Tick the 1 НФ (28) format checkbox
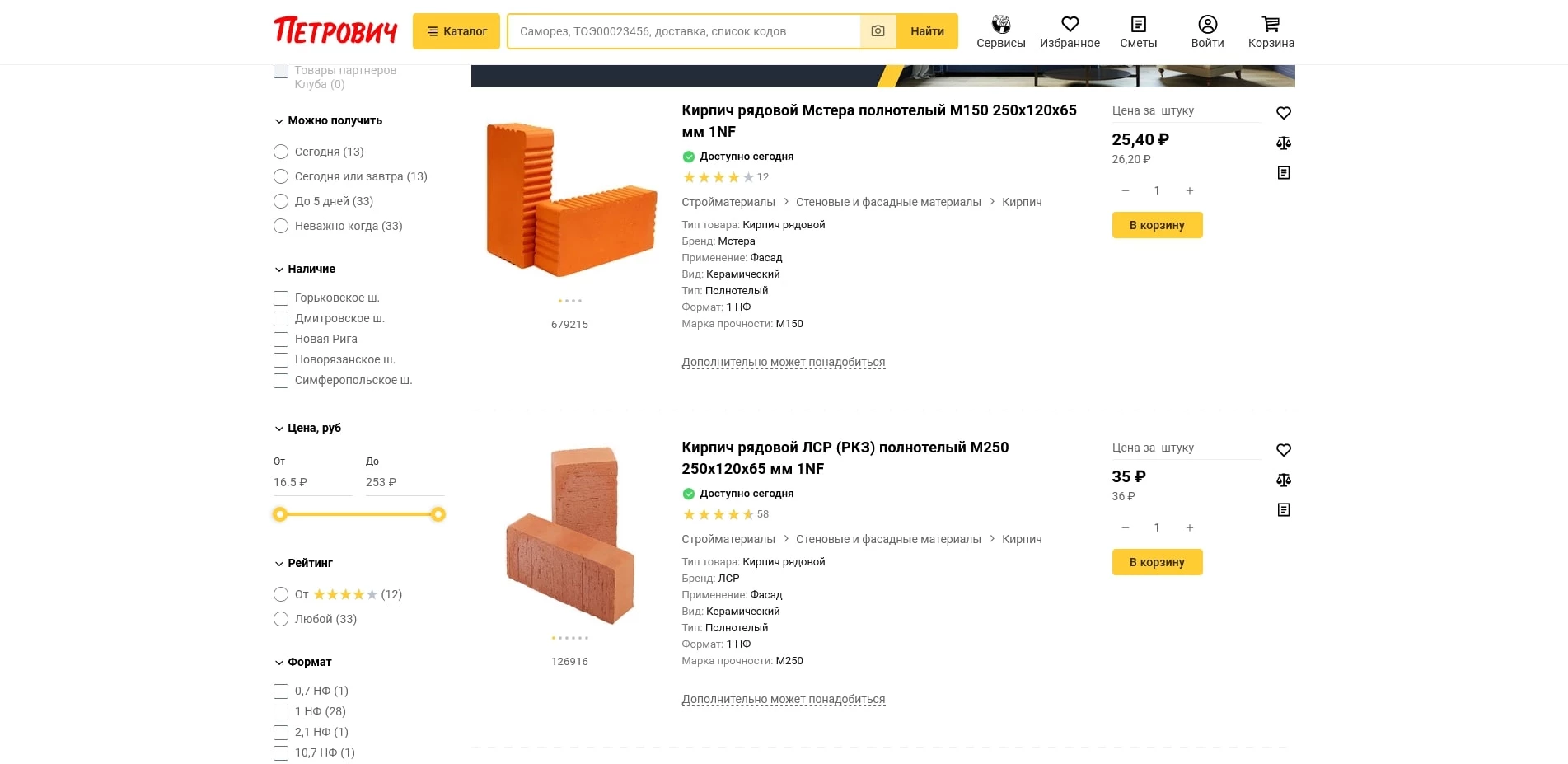Viewport: 1568px width, 764px height. point(281,712)
